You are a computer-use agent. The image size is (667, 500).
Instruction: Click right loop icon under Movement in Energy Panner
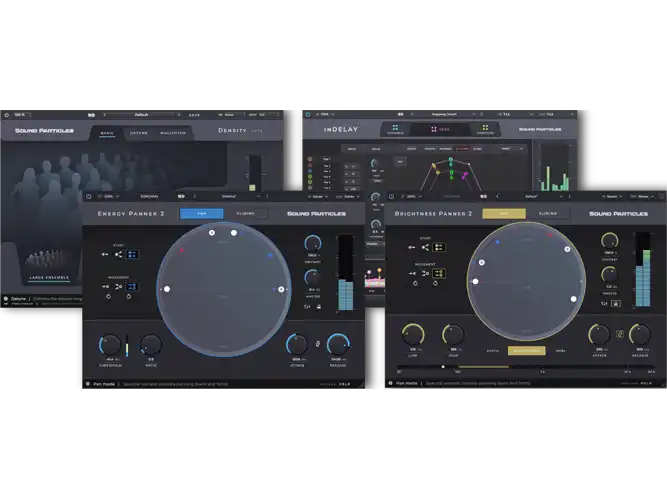[x=128, y=296]
